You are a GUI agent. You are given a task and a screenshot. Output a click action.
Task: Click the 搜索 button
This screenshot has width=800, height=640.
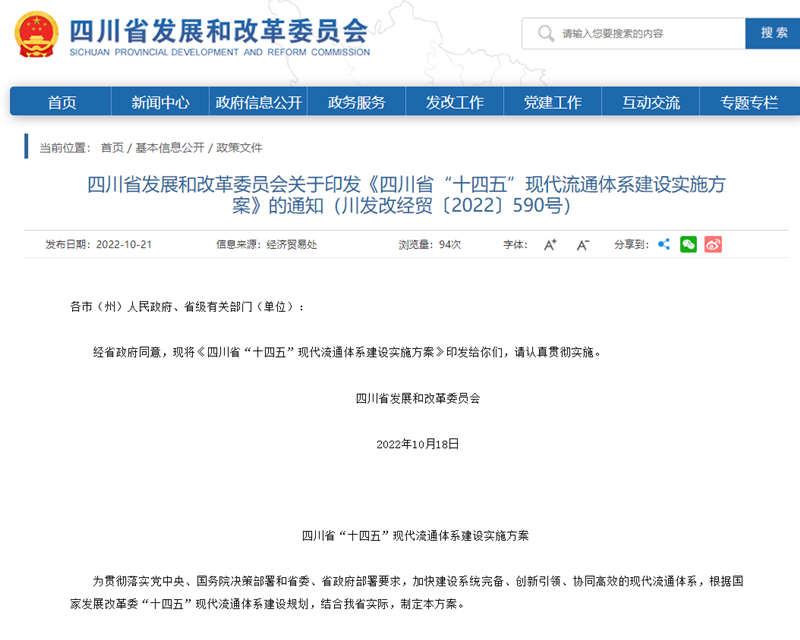[773, 34]
